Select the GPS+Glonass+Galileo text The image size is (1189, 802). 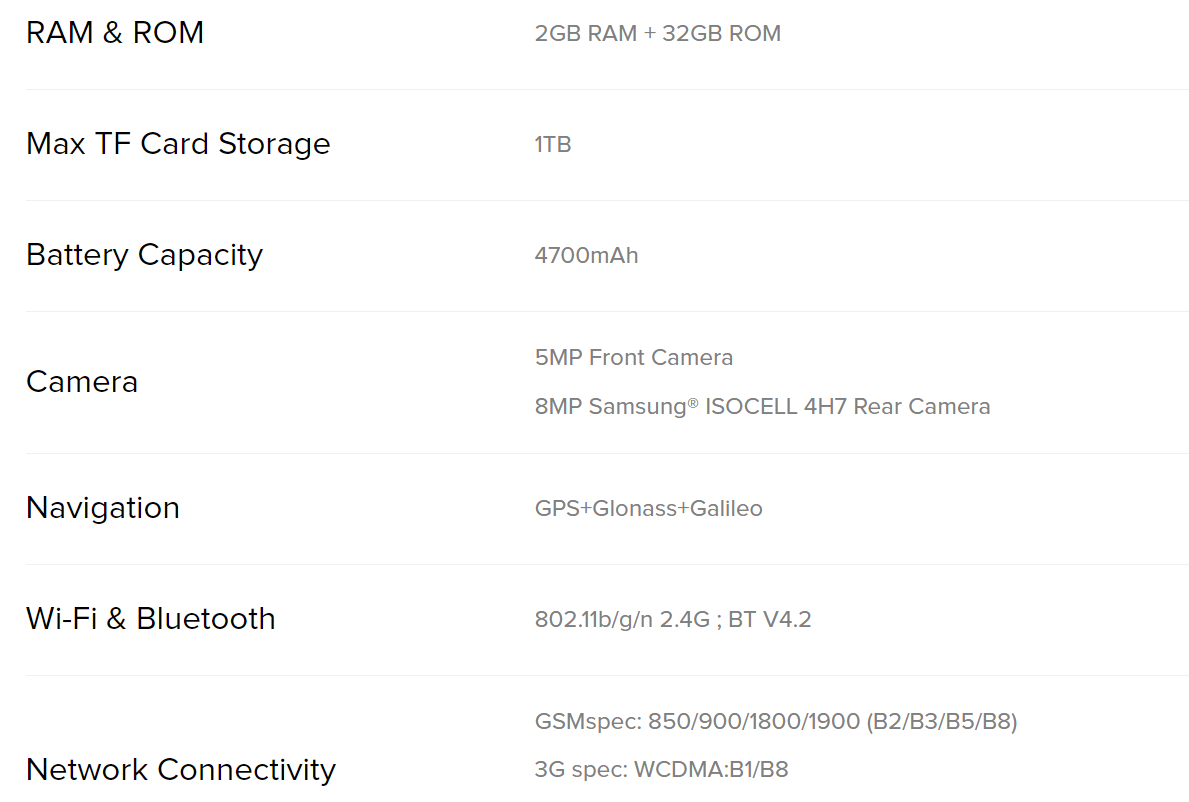tap(648, 508)
